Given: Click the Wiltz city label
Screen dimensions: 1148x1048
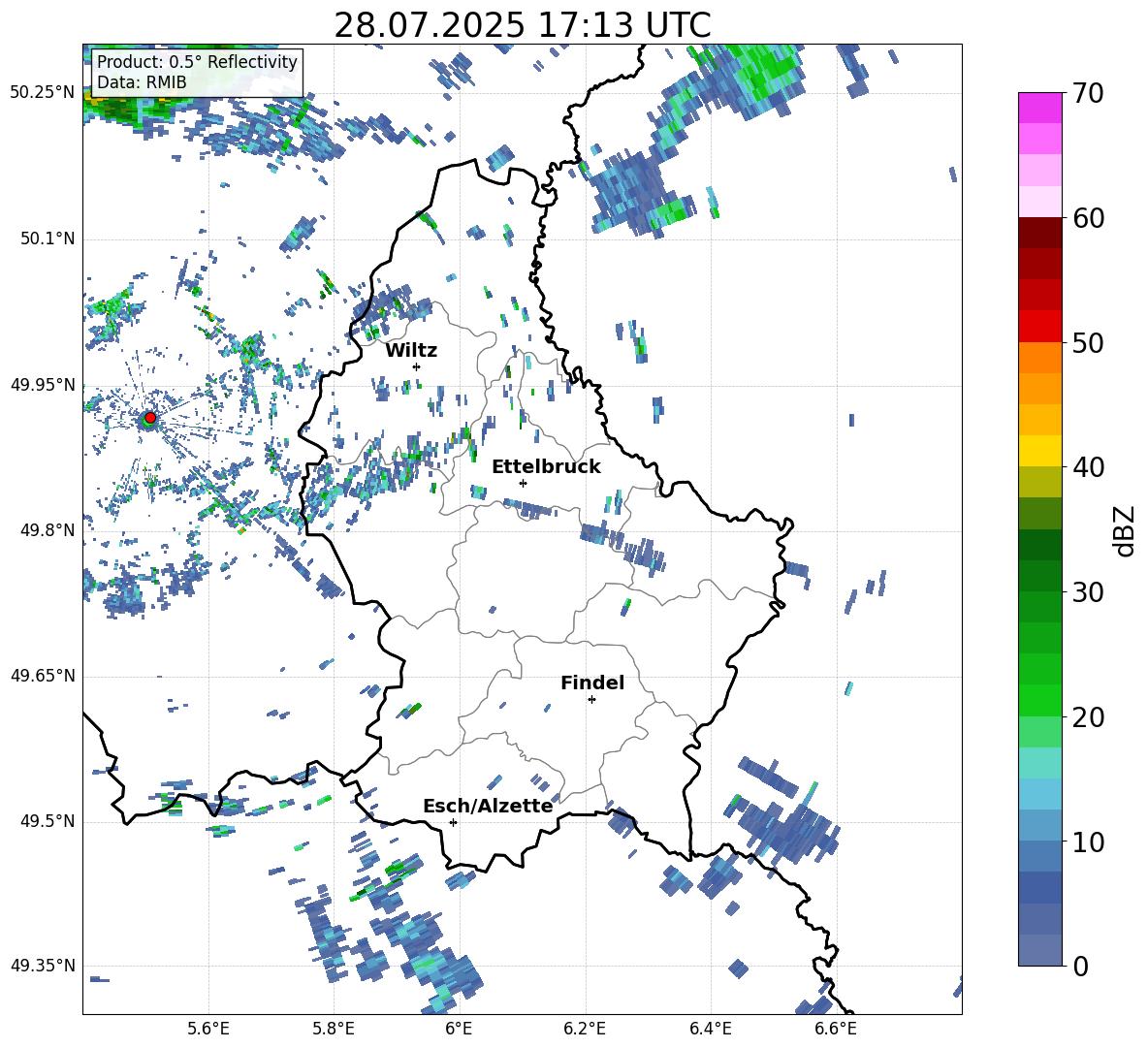Looking at the screenshot, I should [x=411, y=351].
